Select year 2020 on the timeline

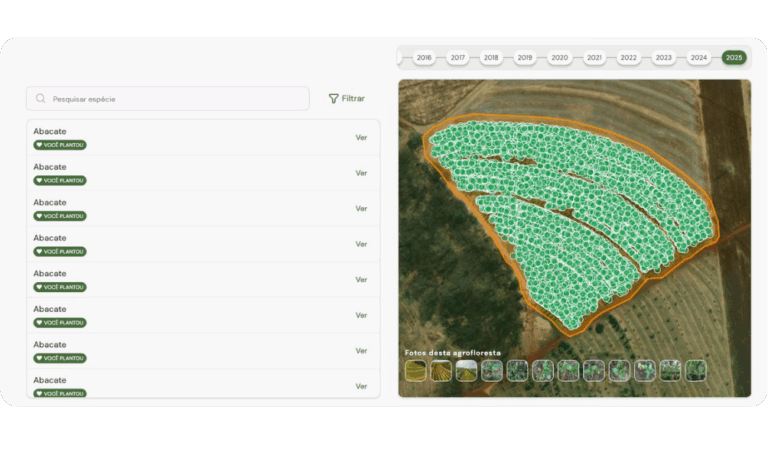click(559, 58)
